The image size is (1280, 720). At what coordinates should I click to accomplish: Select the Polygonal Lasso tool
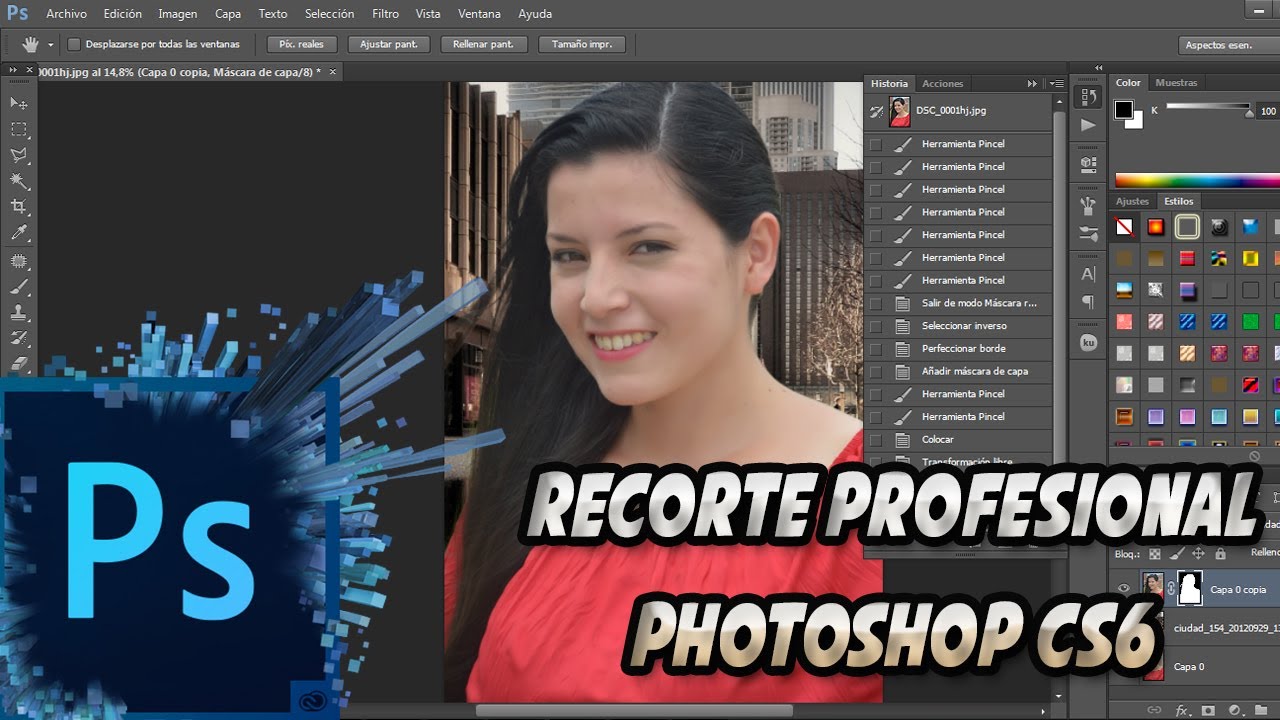pos(19,155)
